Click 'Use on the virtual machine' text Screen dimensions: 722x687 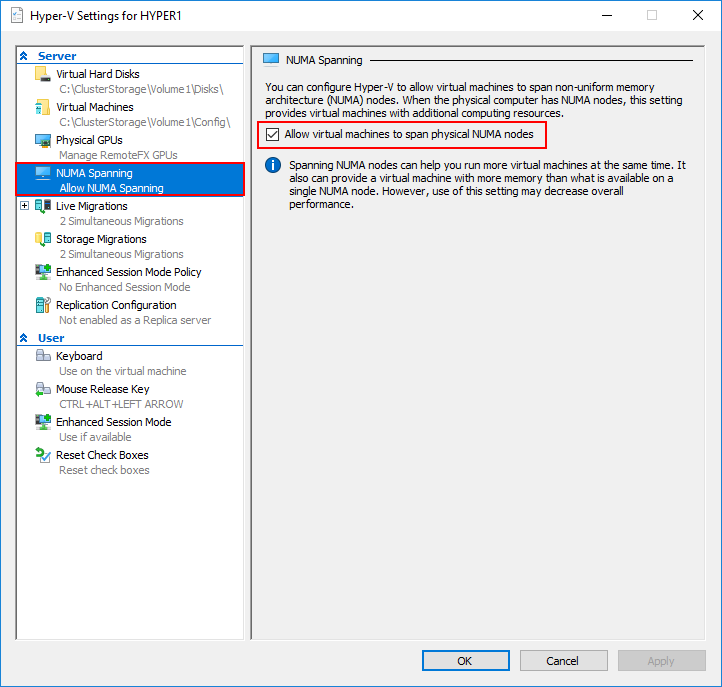(x=122, y=371)
